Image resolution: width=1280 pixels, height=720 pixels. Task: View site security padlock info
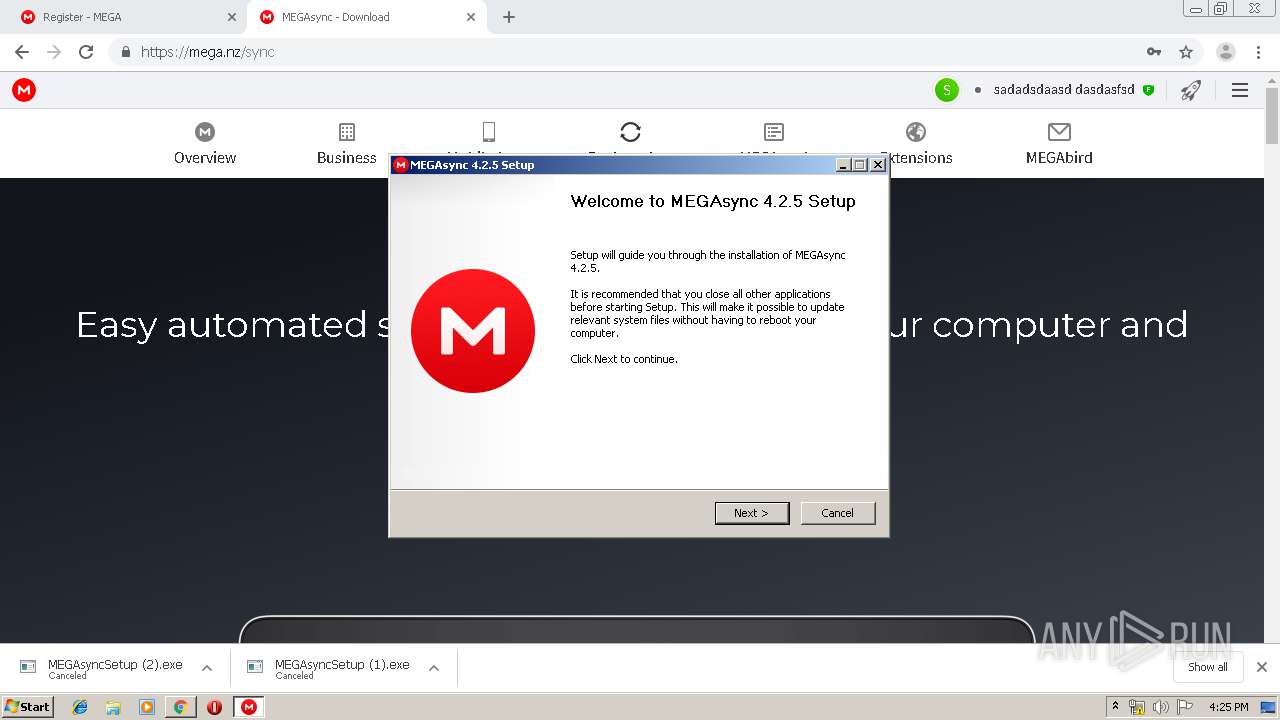(126, 52)
